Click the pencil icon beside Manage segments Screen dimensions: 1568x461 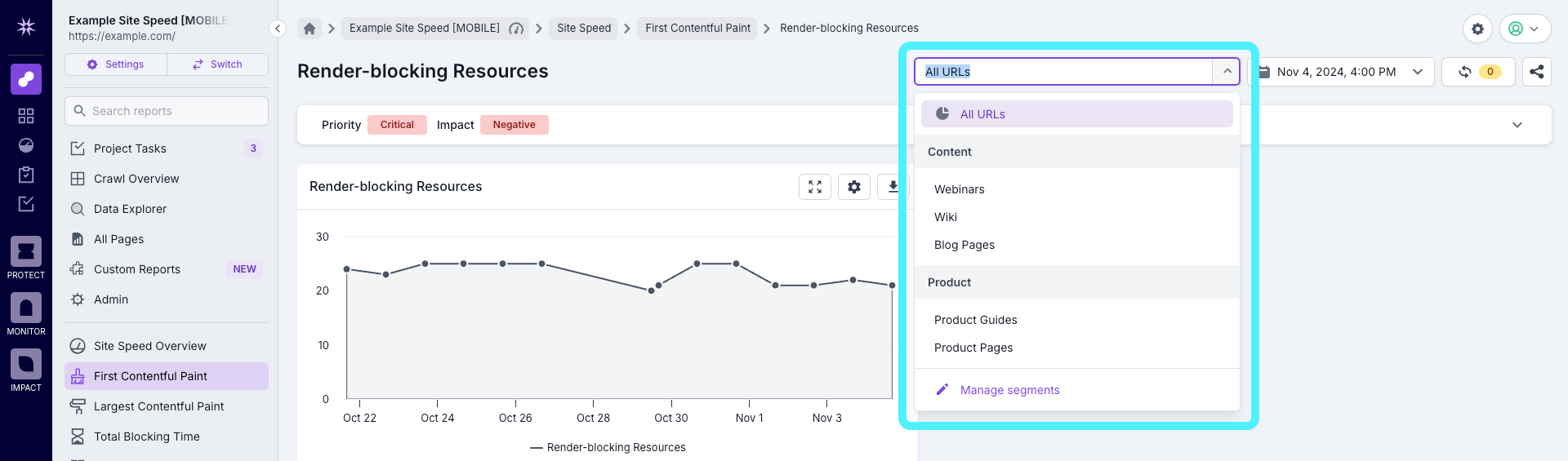coord(942,389)
